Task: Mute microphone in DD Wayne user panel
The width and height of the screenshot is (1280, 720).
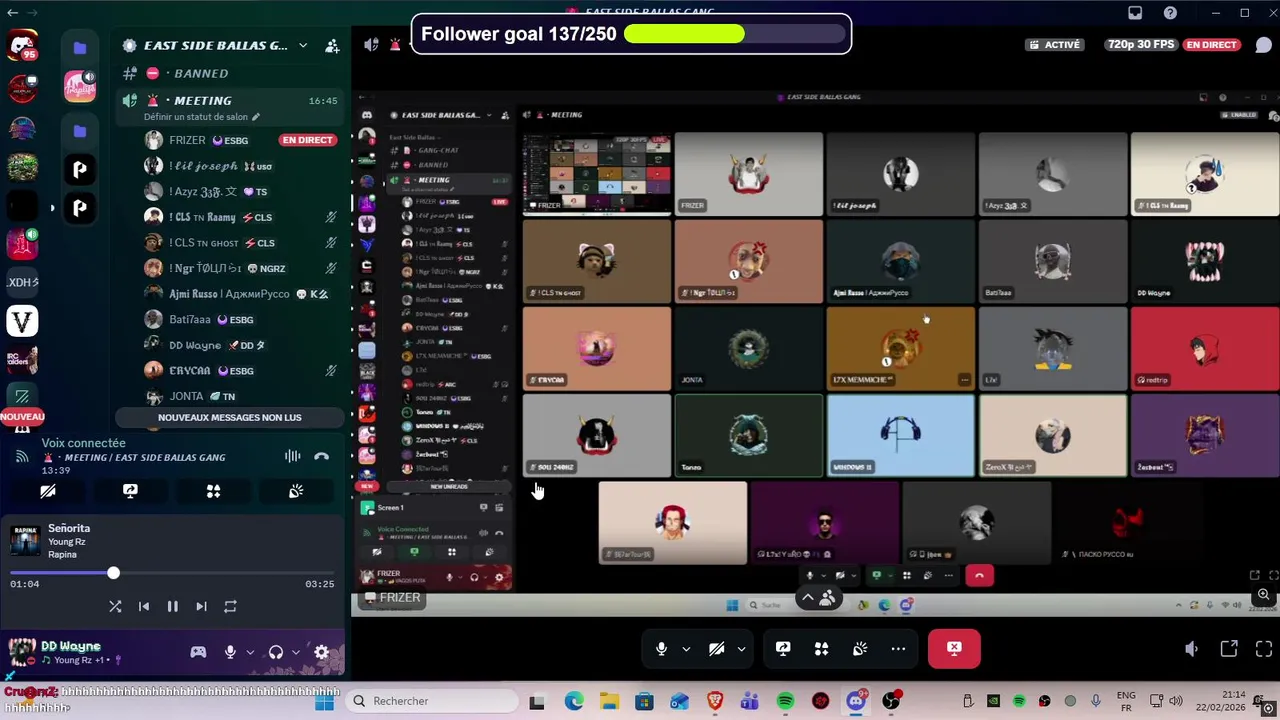Action: (230, 652)
